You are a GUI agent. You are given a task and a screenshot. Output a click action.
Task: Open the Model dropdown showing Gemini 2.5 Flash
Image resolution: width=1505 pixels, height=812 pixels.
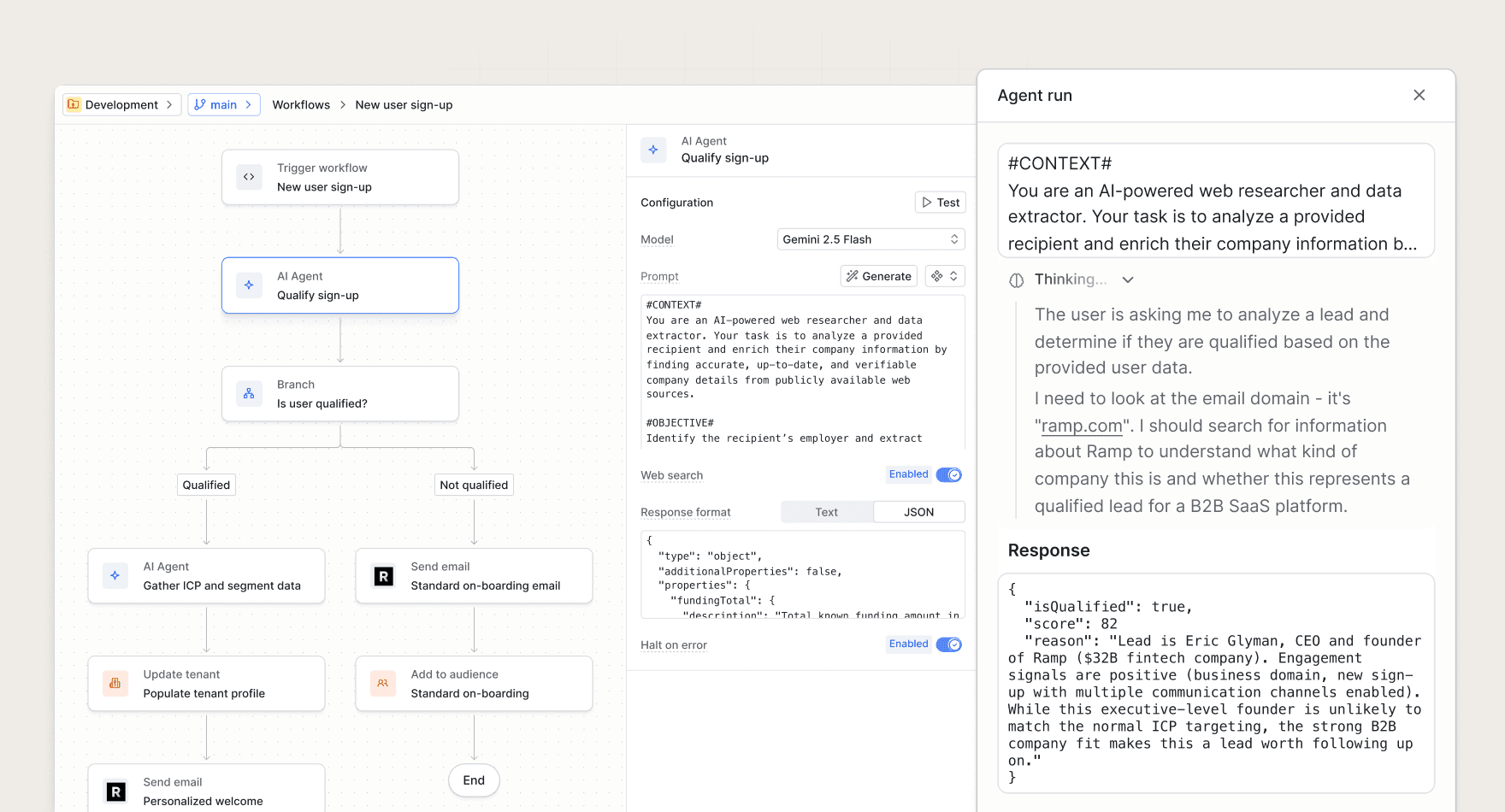(x=870, y=239)
